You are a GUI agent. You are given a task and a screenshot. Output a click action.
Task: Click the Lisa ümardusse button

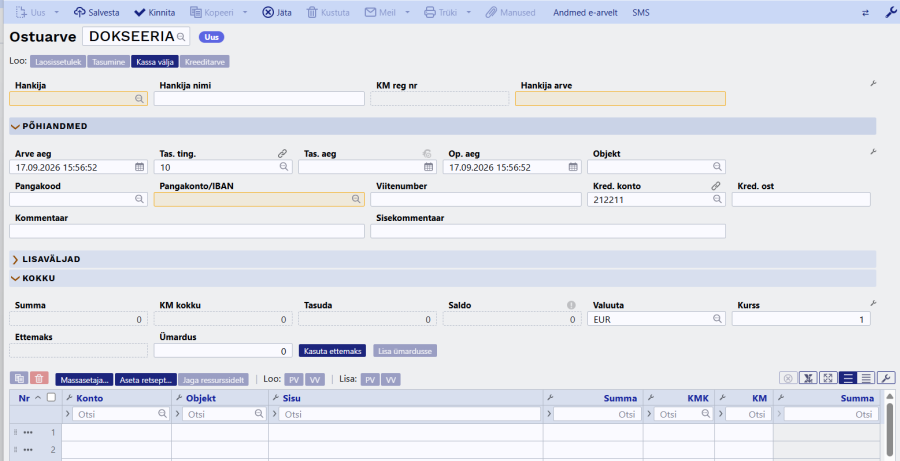[x=405, y=351]
